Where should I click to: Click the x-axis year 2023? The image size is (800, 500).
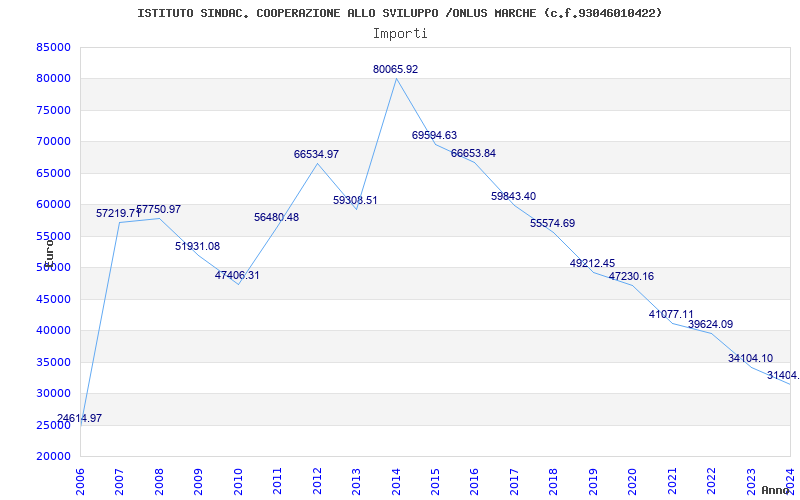pyautogui.click(x=751, y=481)
